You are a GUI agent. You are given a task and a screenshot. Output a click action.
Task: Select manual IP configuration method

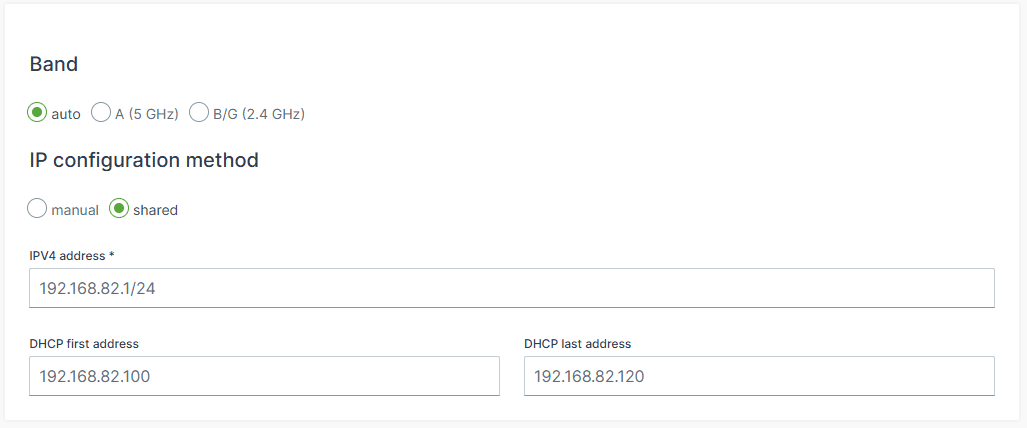pos(37,209)
